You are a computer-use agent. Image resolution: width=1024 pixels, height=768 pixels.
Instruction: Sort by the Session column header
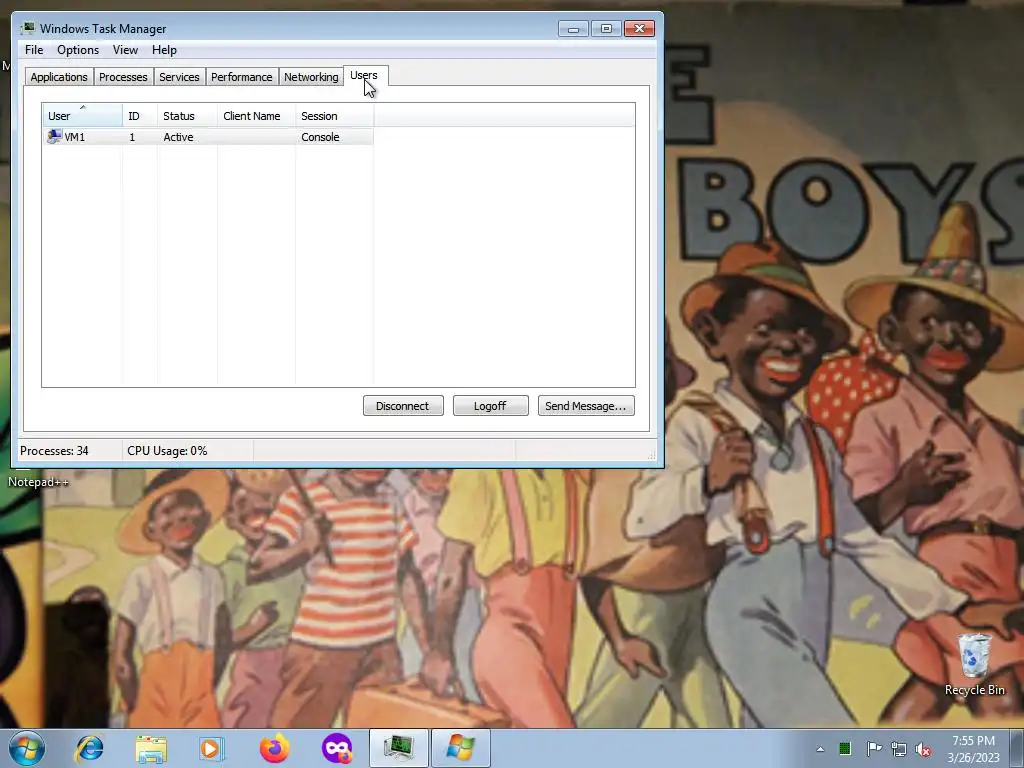pyautogui.click(x=334, y=116)
